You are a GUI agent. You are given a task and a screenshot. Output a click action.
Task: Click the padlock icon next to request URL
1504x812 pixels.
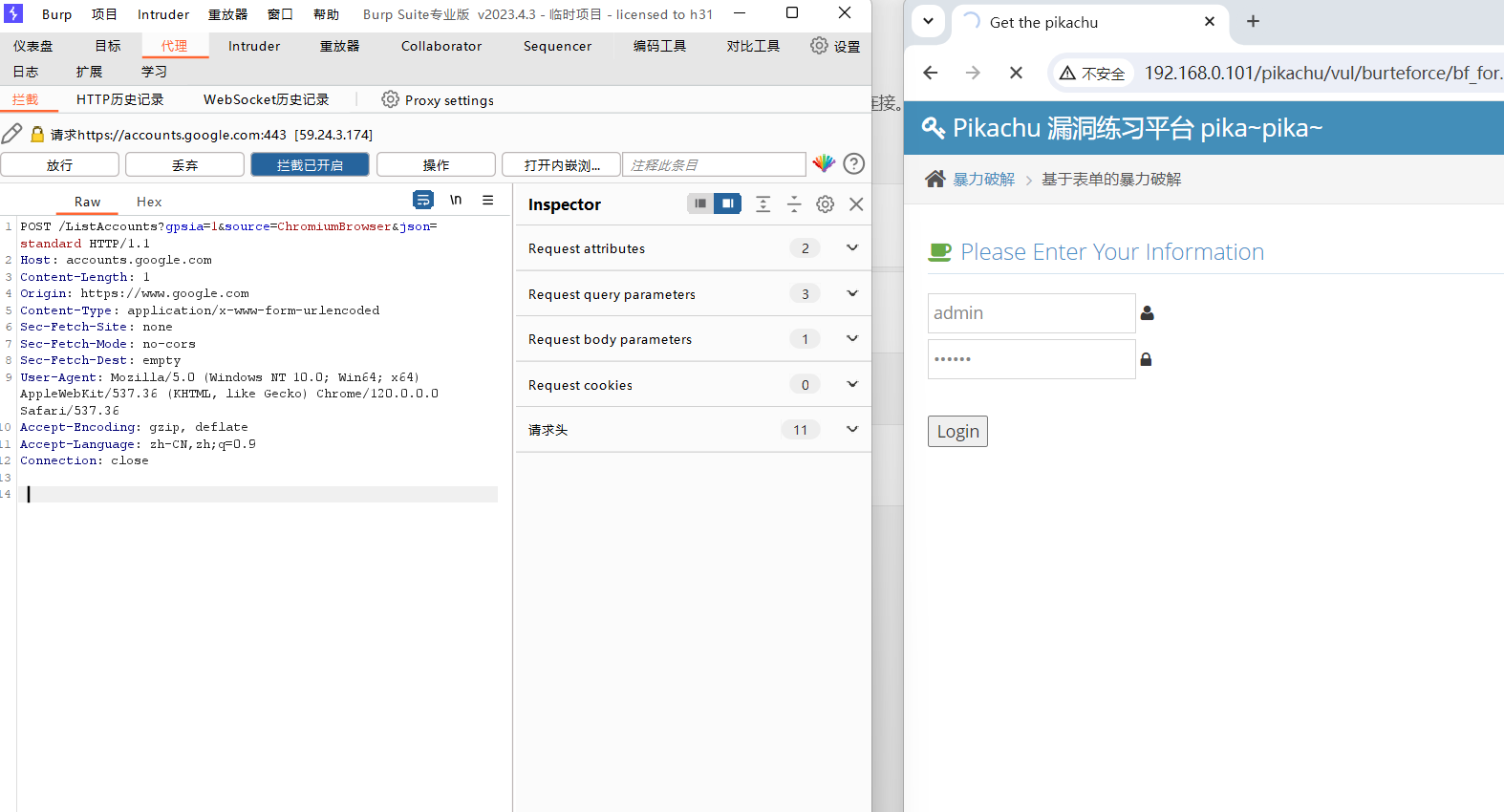(x=37, y=135)
